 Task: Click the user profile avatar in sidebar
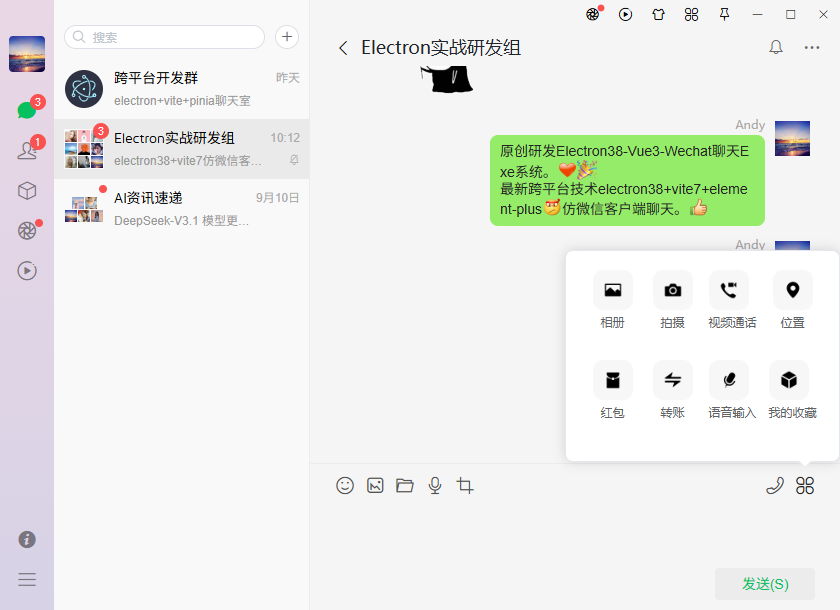pyautogui.click(x=27, y=54)
